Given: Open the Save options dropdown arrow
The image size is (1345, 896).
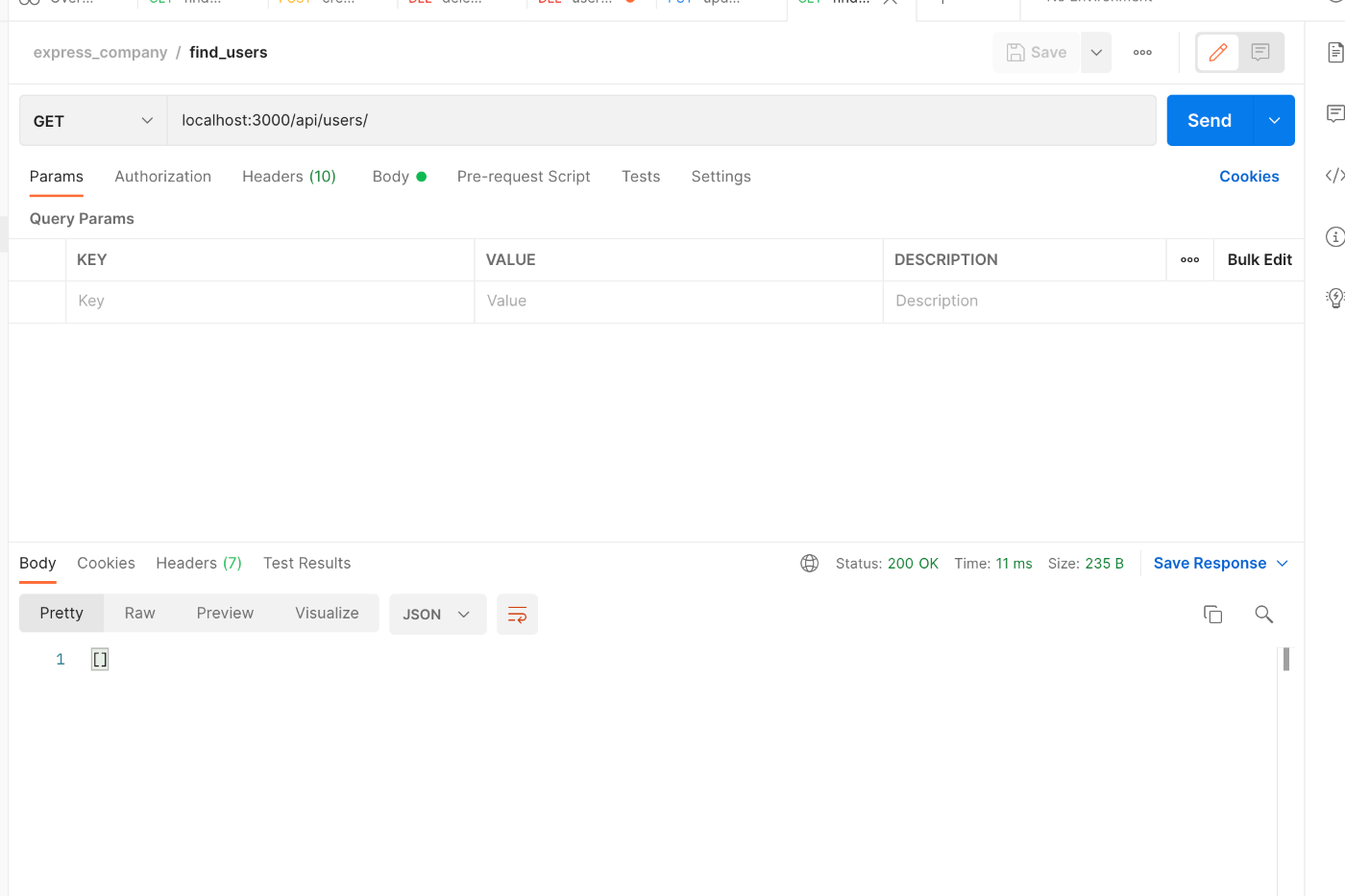Looking at the screenshot, I should (1096, 53).
